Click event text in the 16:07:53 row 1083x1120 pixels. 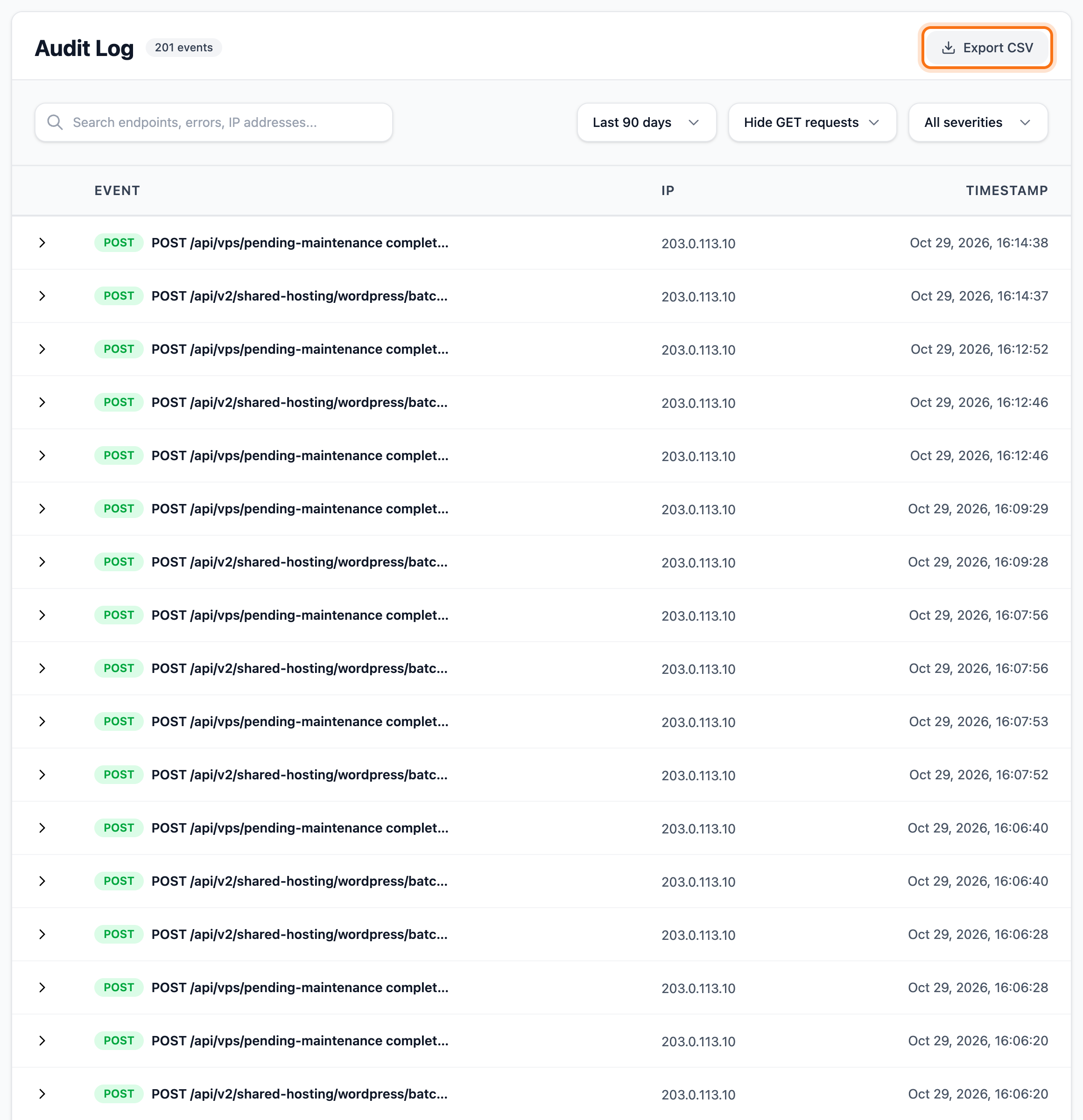pos(300,722)
